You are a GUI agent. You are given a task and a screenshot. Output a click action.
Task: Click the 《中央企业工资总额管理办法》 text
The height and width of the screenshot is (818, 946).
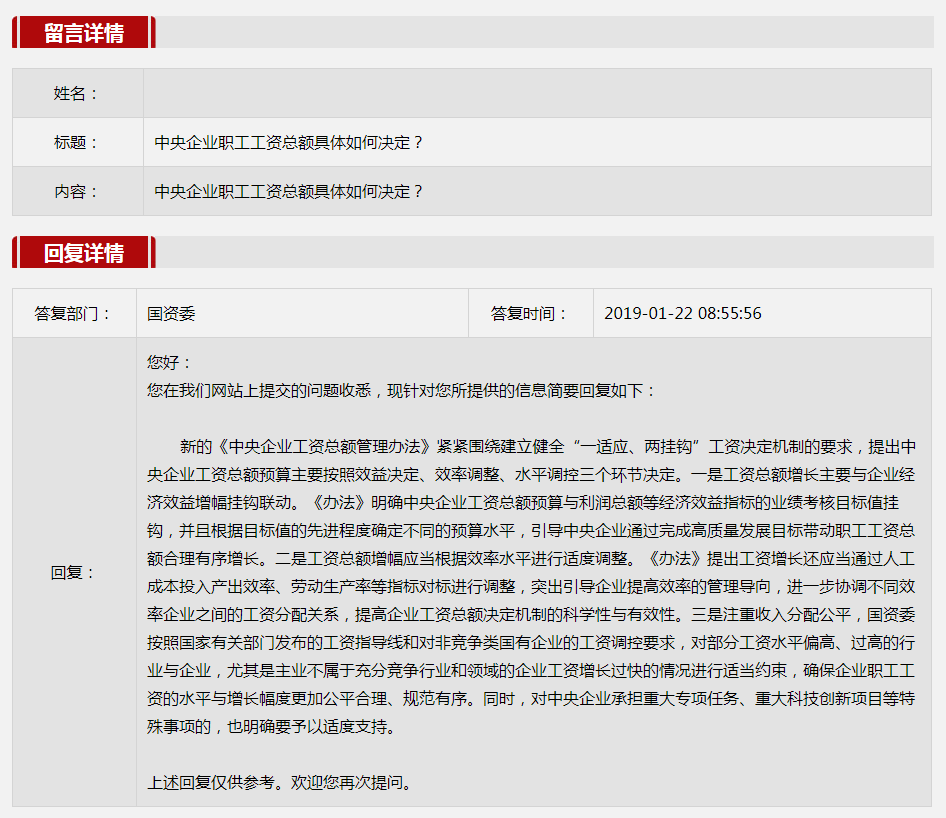coord(324,446)
